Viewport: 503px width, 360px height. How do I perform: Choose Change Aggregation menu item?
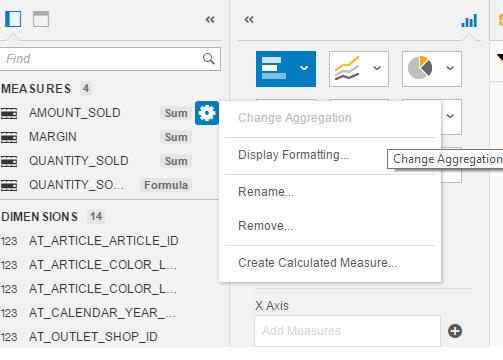295,118
